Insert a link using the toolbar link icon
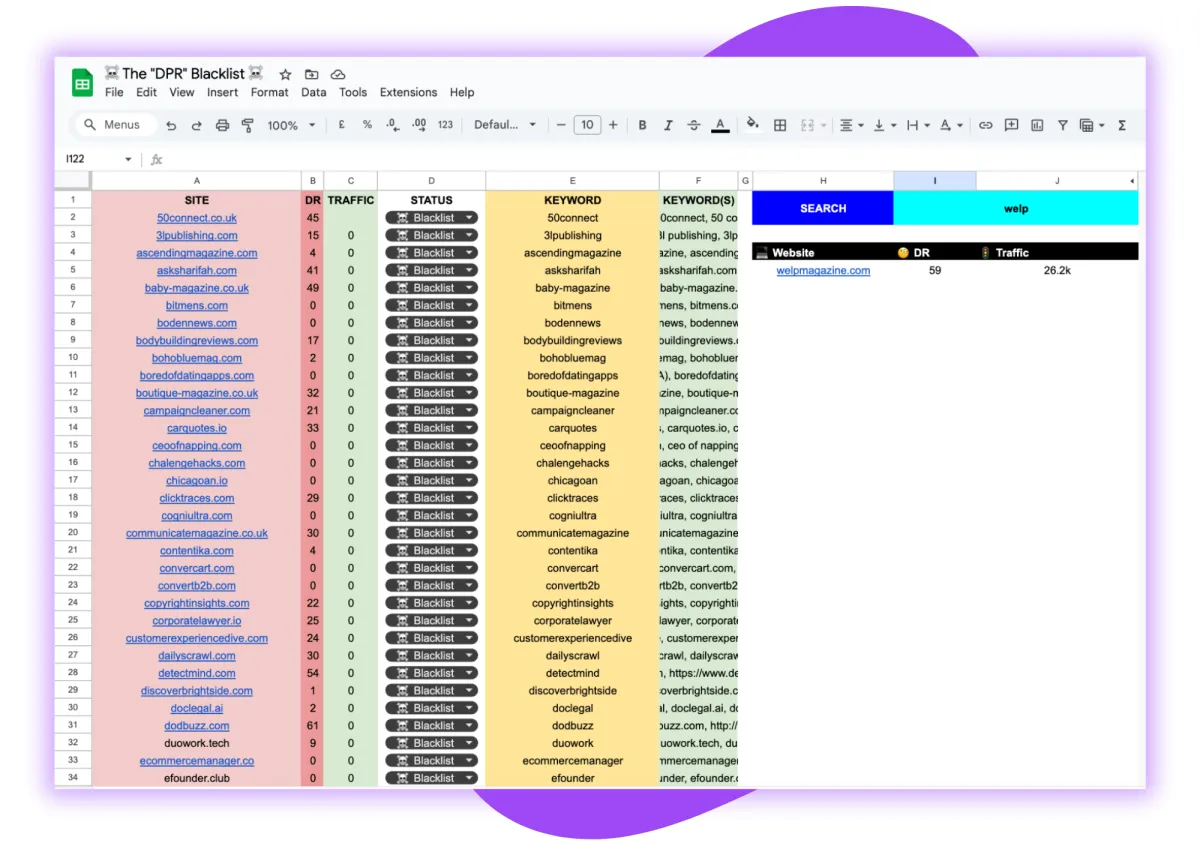 tap(985, 125)
